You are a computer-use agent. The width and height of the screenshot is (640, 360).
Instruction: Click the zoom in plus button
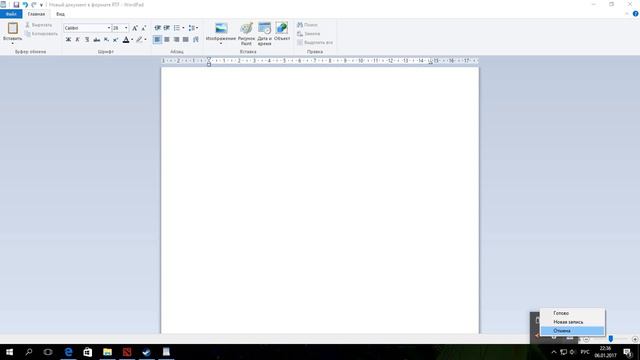tap(635, 339)
